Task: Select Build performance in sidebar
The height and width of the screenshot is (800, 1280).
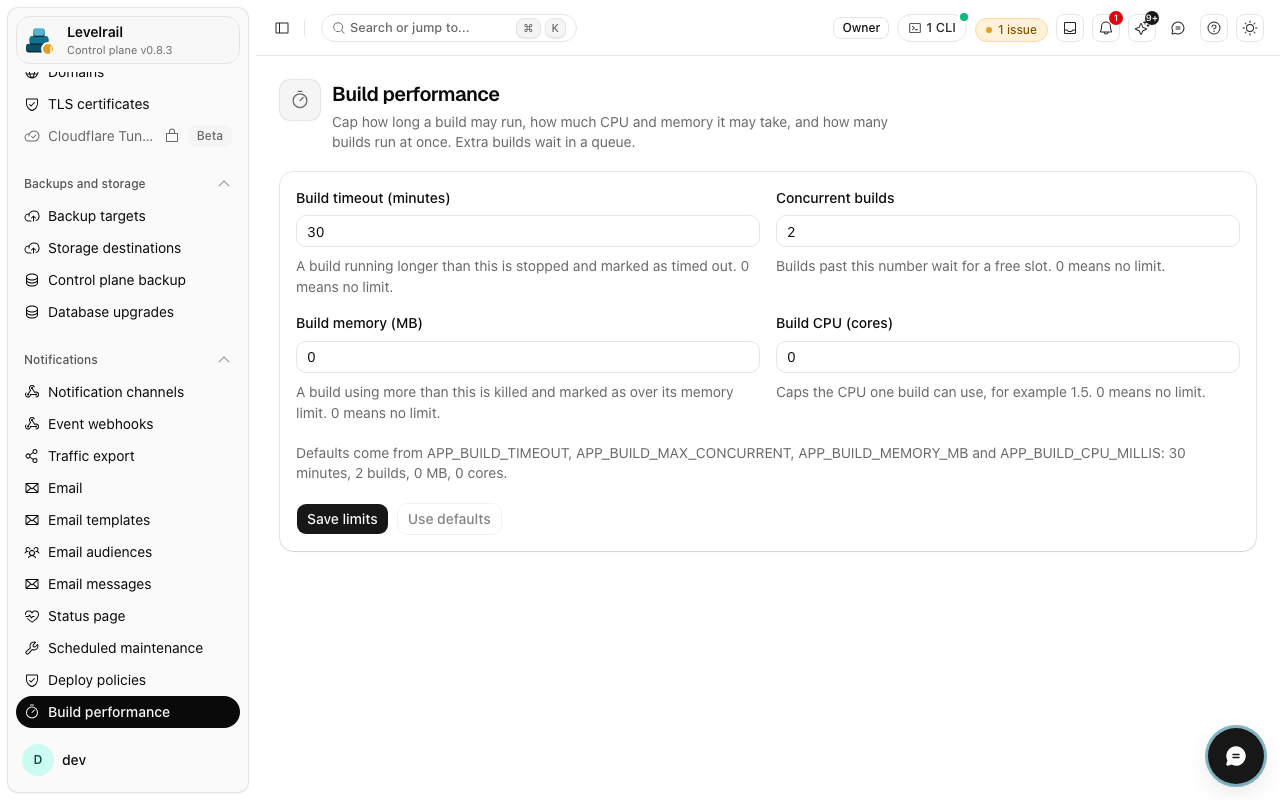Action: tap(128, 712)
